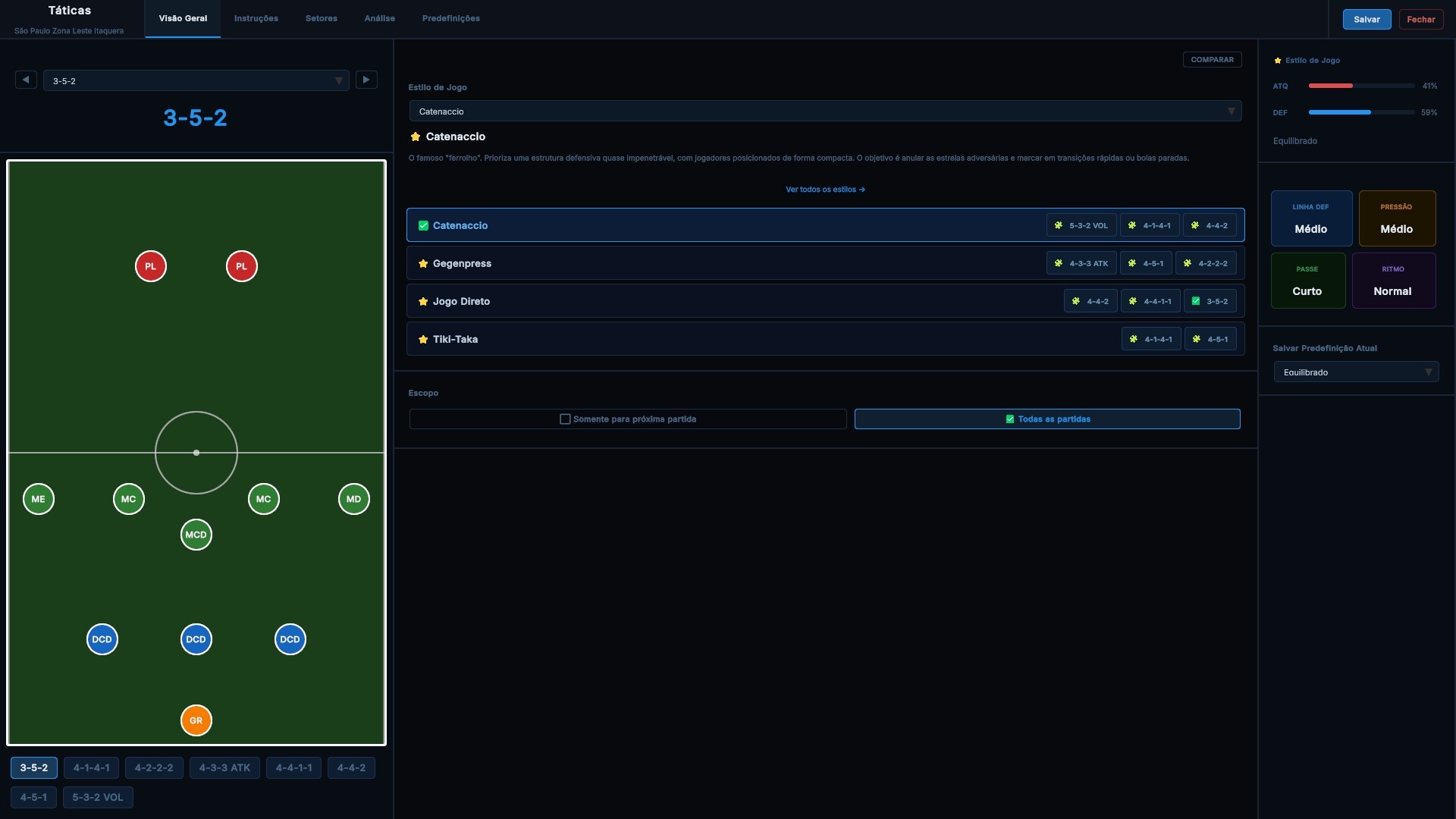This screenshot has height=819, width=1456.
Task: Choose 4-3-3 ATK chip in Gegenpress row
Action: pos(1081,263)
